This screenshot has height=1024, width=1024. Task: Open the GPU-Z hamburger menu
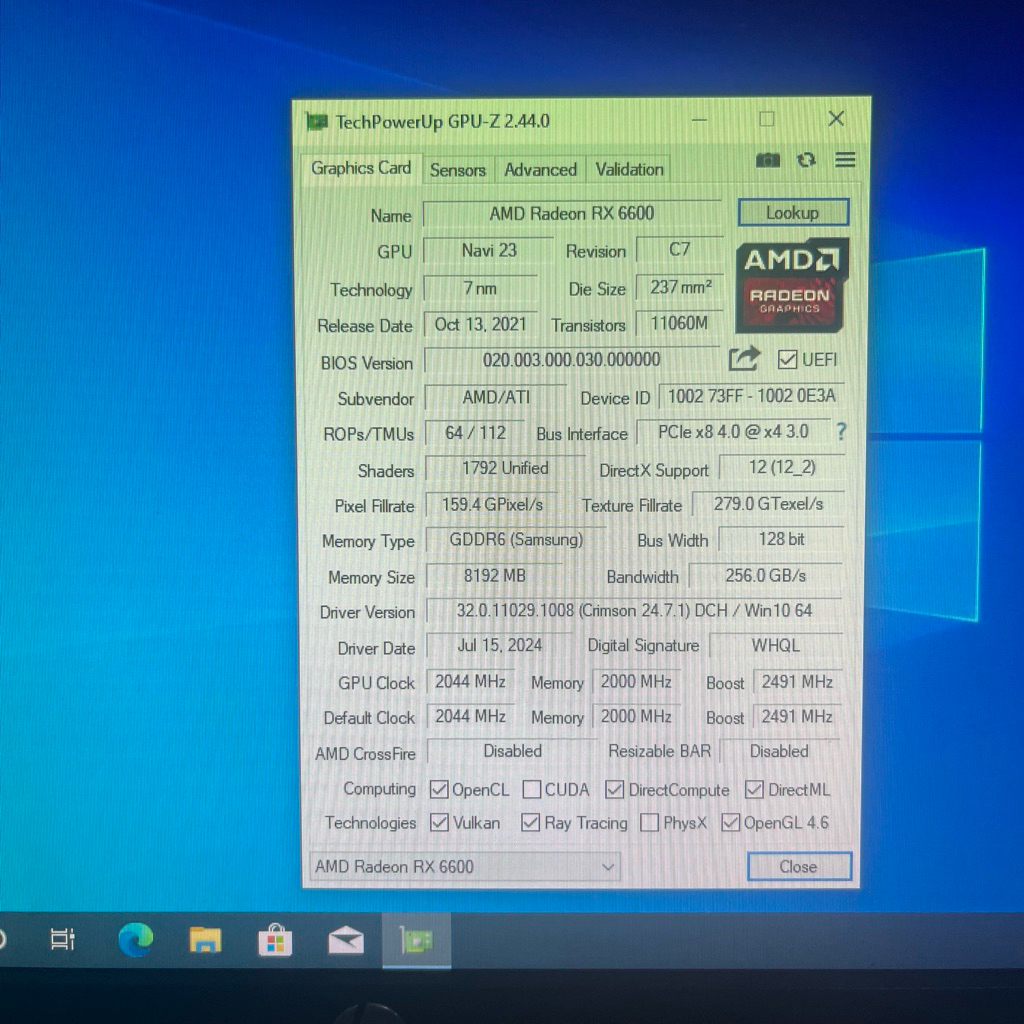point(845,160)
